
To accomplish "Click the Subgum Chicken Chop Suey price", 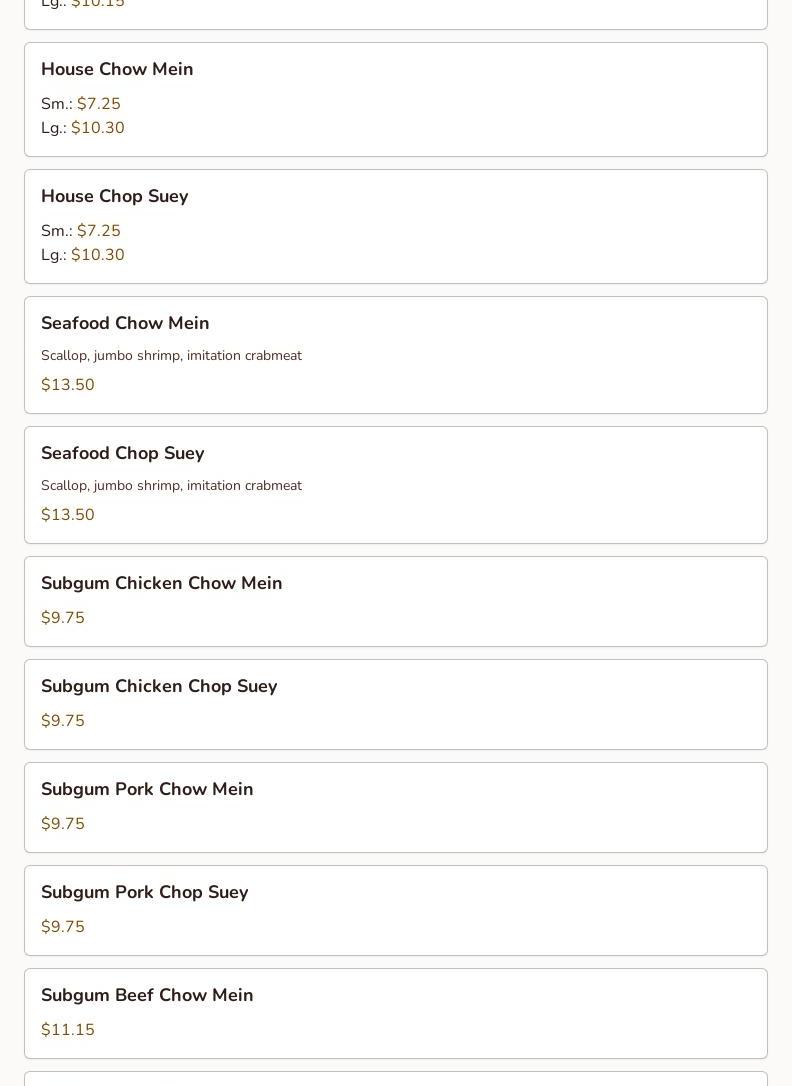I will [x=63, y=721].
